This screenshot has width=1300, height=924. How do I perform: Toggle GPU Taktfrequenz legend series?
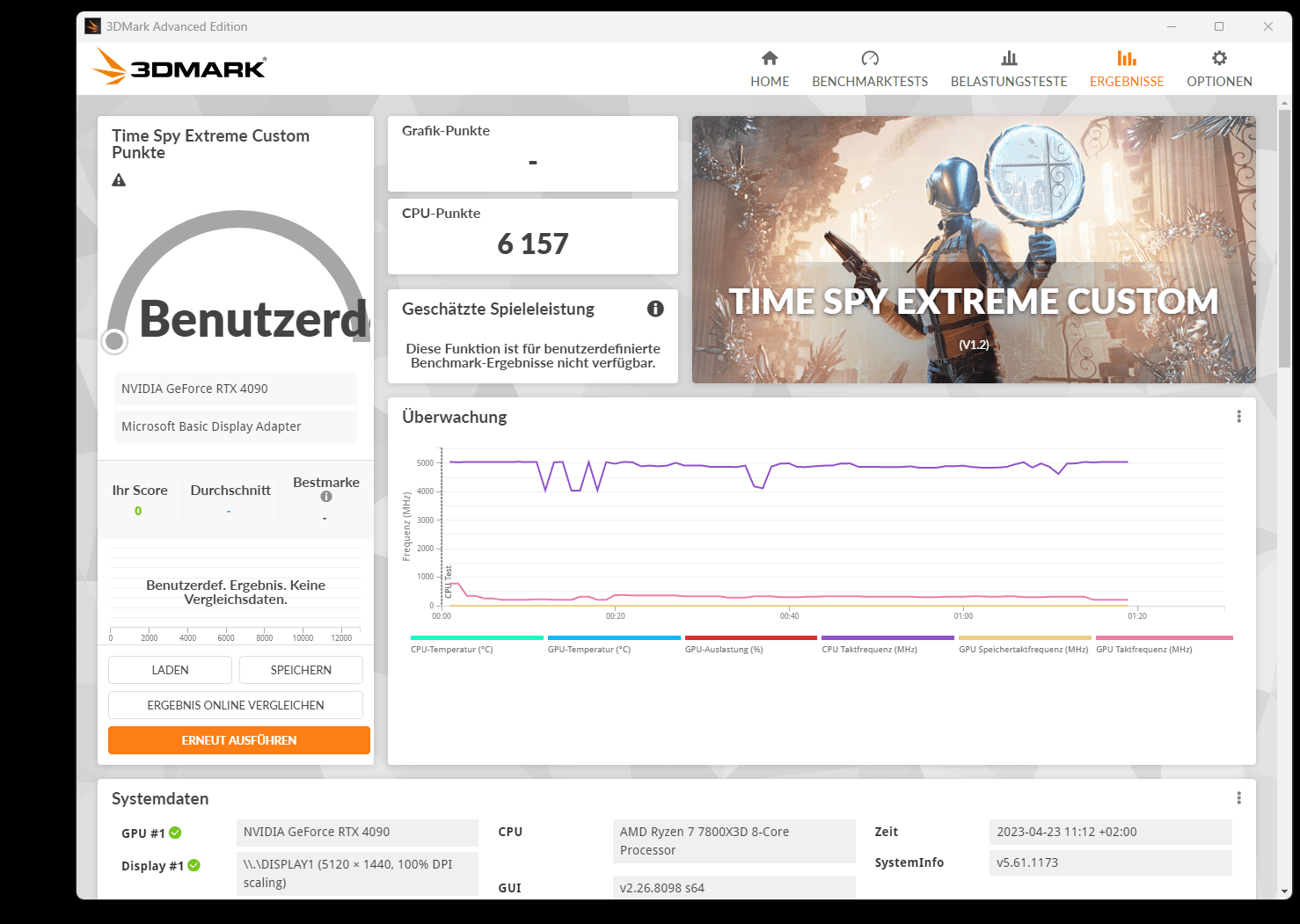(1165, 644)
